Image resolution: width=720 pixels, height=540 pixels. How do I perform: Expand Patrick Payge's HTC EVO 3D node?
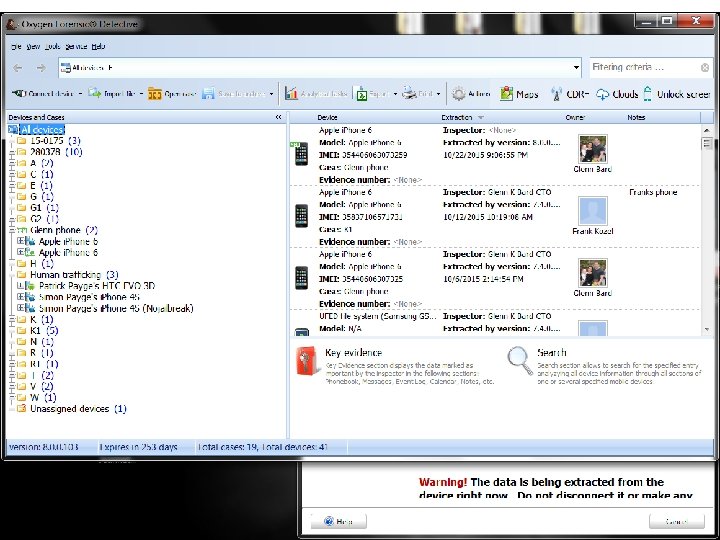[20, 286]
